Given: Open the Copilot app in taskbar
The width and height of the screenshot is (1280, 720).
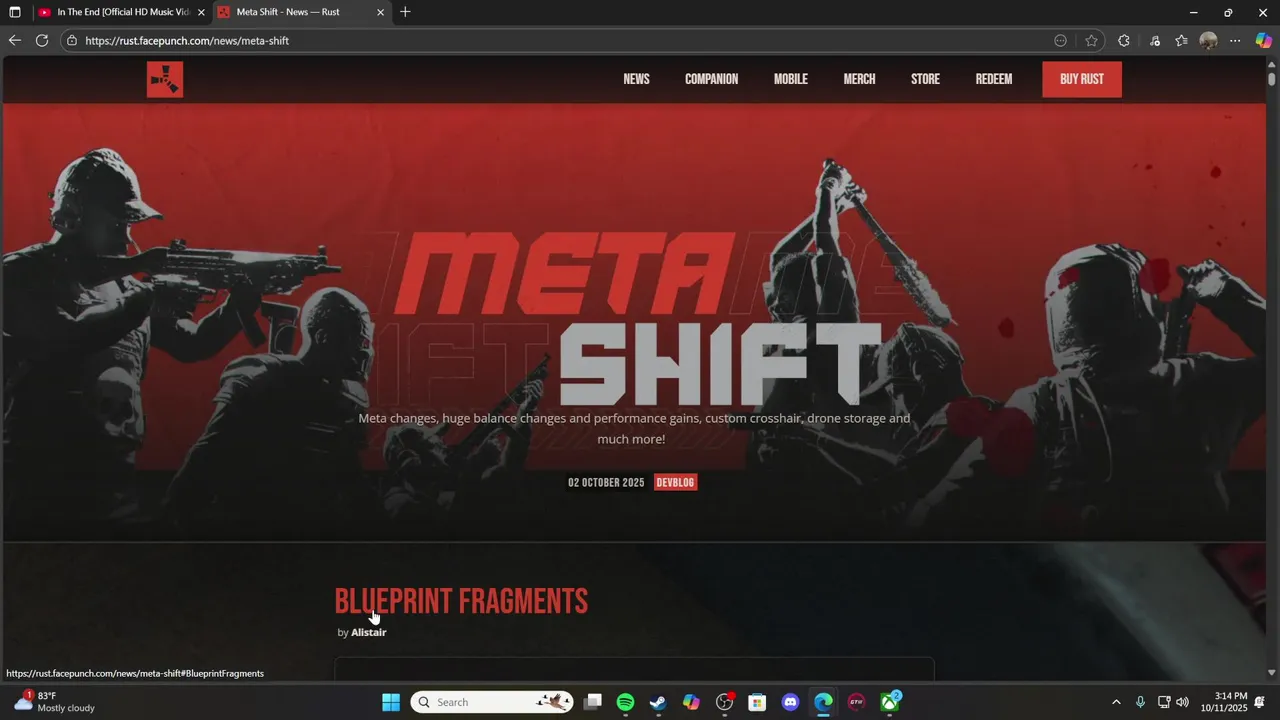Looking at the screenshot, I should pos(691,702).
